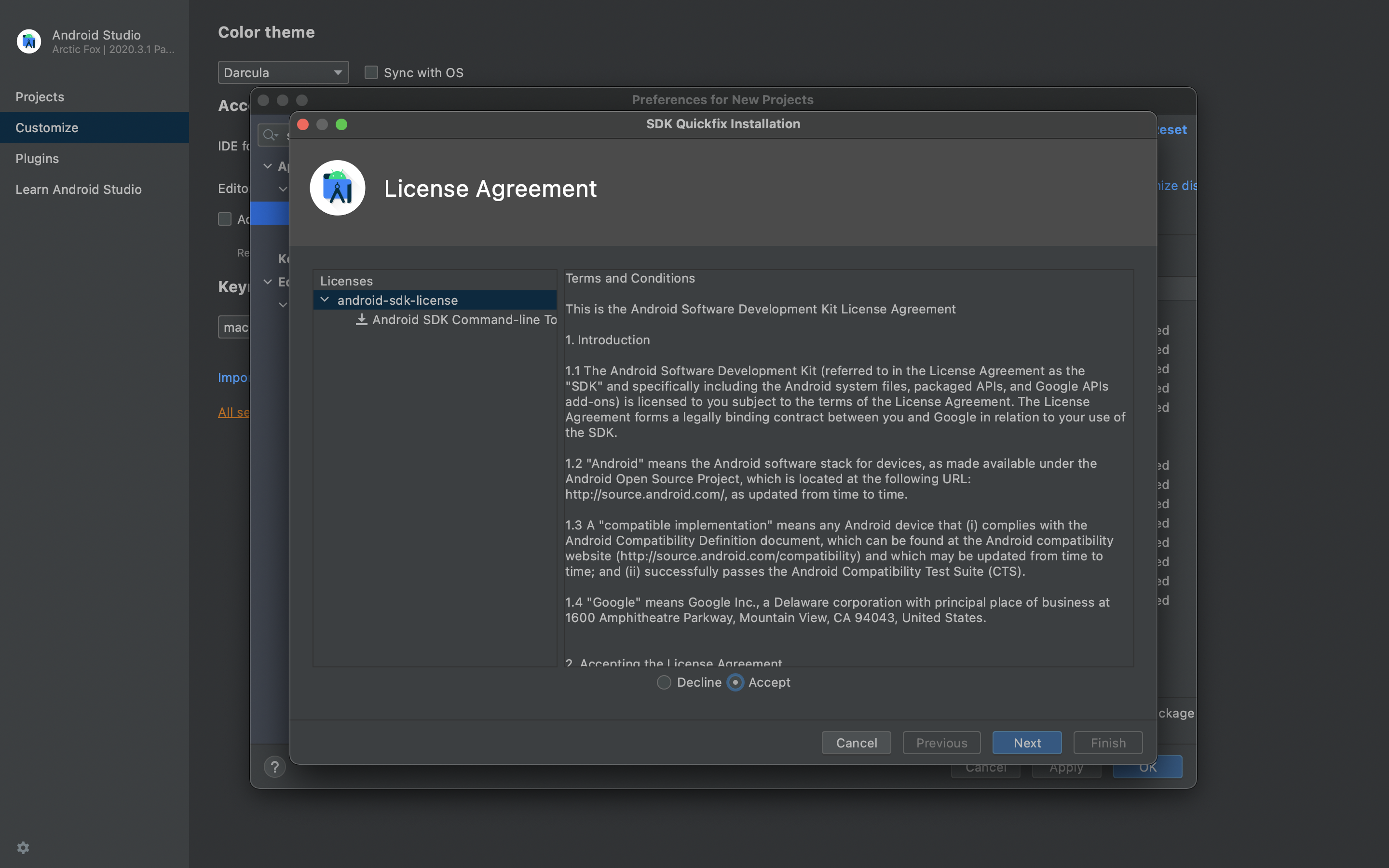Viewport: 1389px width, 868px height.
Task: Select the Accept radio button
Action: [x=735, y=682]
